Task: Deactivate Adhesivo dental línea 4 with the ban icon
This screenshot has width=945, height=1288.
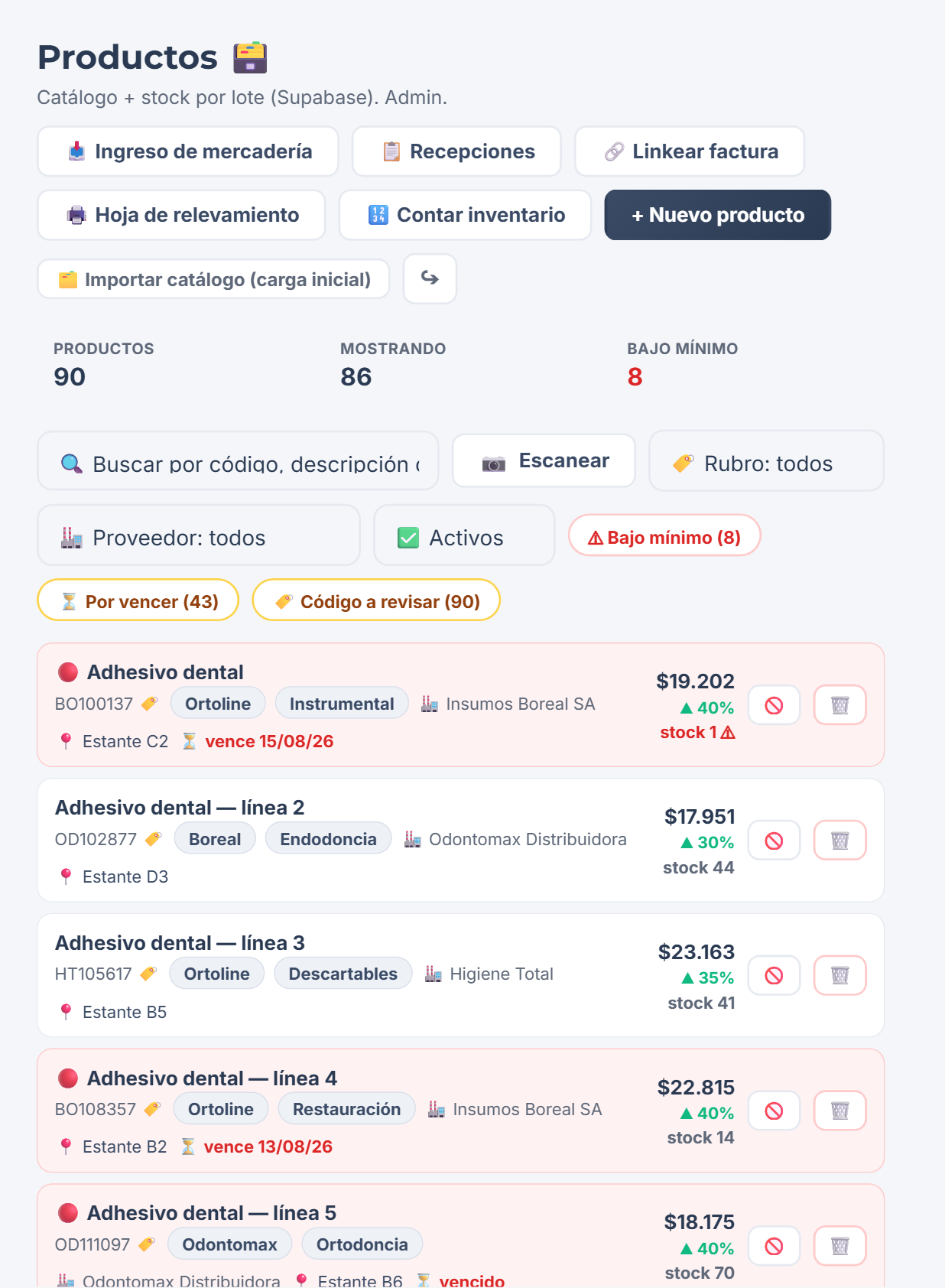Action: click(774, 1111)
